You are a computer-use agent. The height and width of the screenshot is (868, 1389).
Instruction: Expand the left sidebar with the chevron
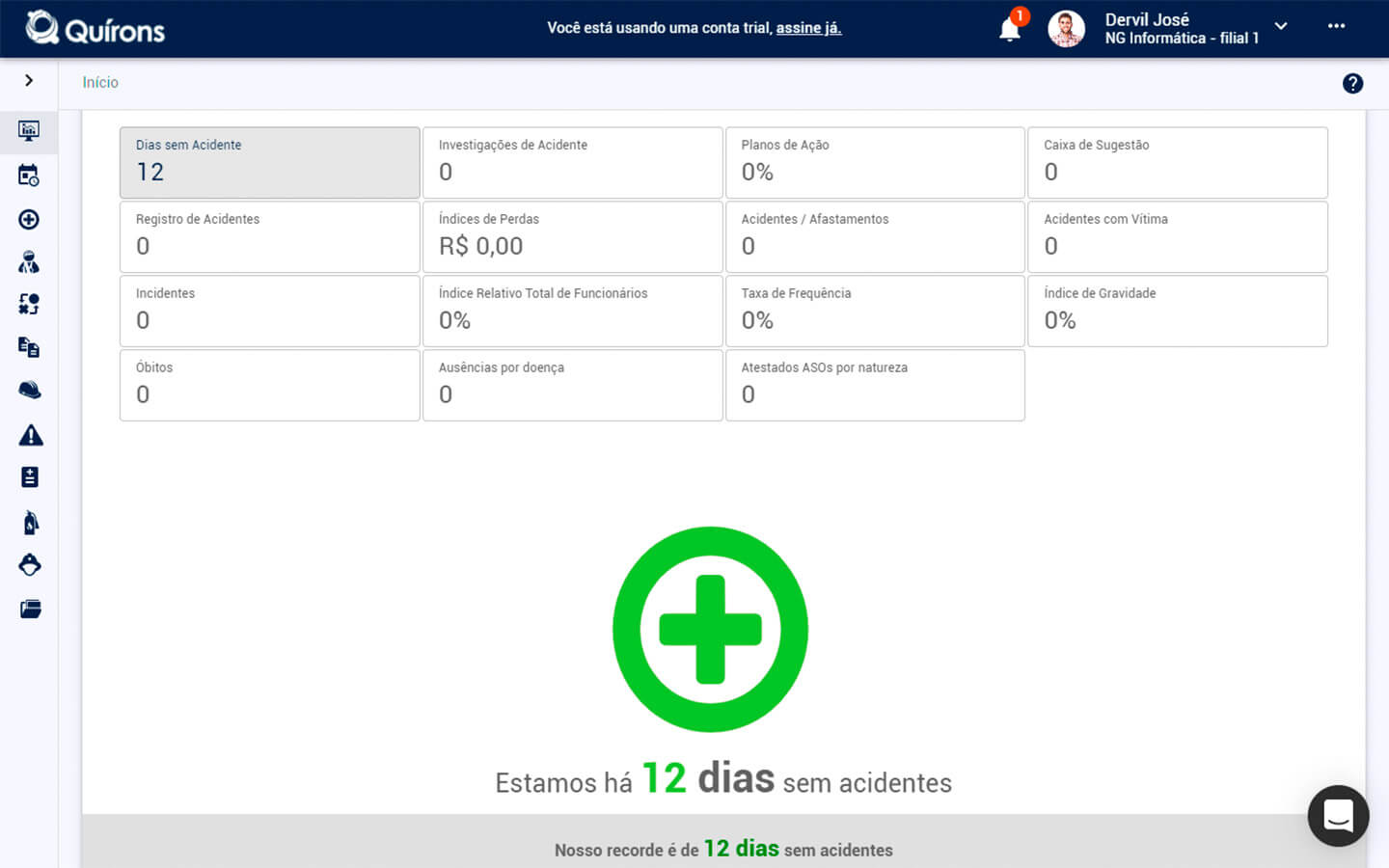(29, 81)
